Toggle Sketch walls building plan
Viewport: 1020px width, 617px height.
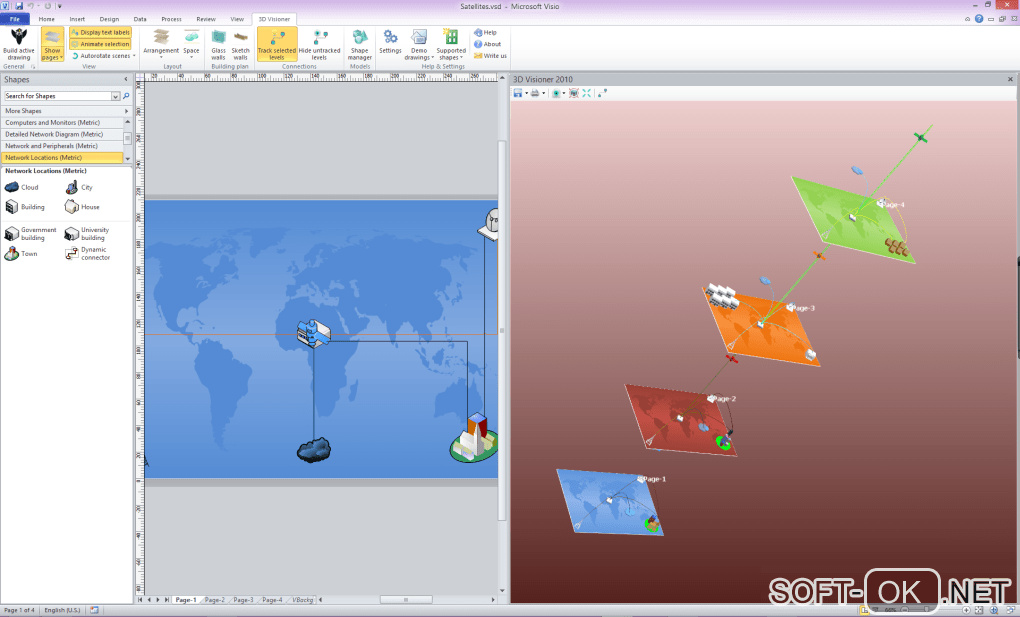point(241,44)
